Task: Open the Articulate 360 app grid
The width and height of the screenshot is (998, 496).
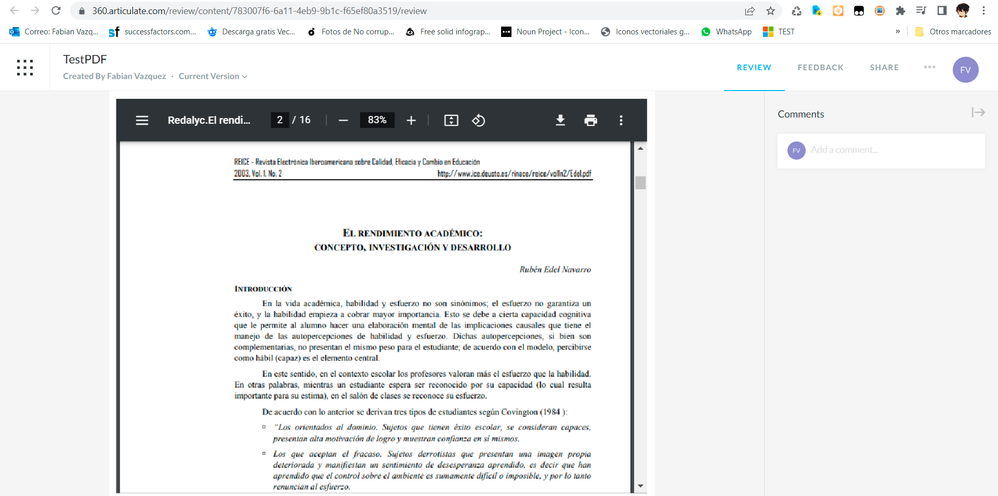Action: click(25, 67)
